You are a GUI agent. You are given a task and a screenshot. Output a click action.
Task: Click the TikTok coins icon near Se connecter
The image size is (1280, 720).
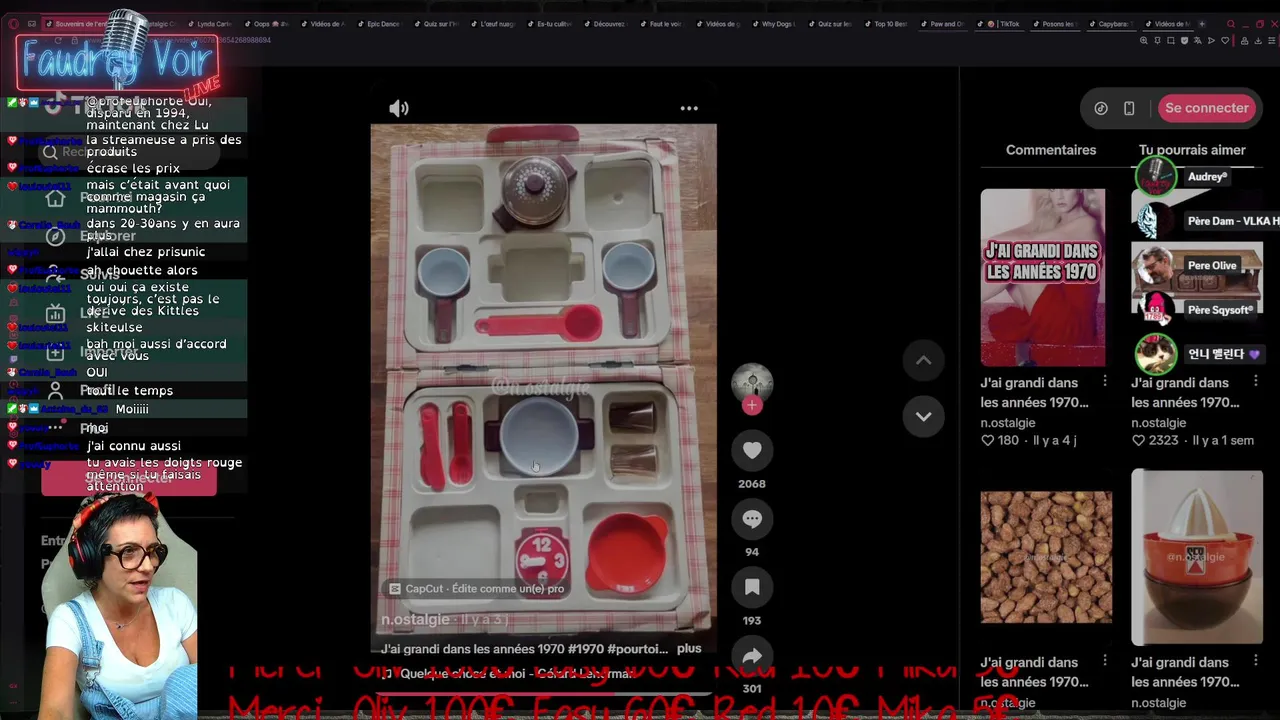[x=1101, y=108]
